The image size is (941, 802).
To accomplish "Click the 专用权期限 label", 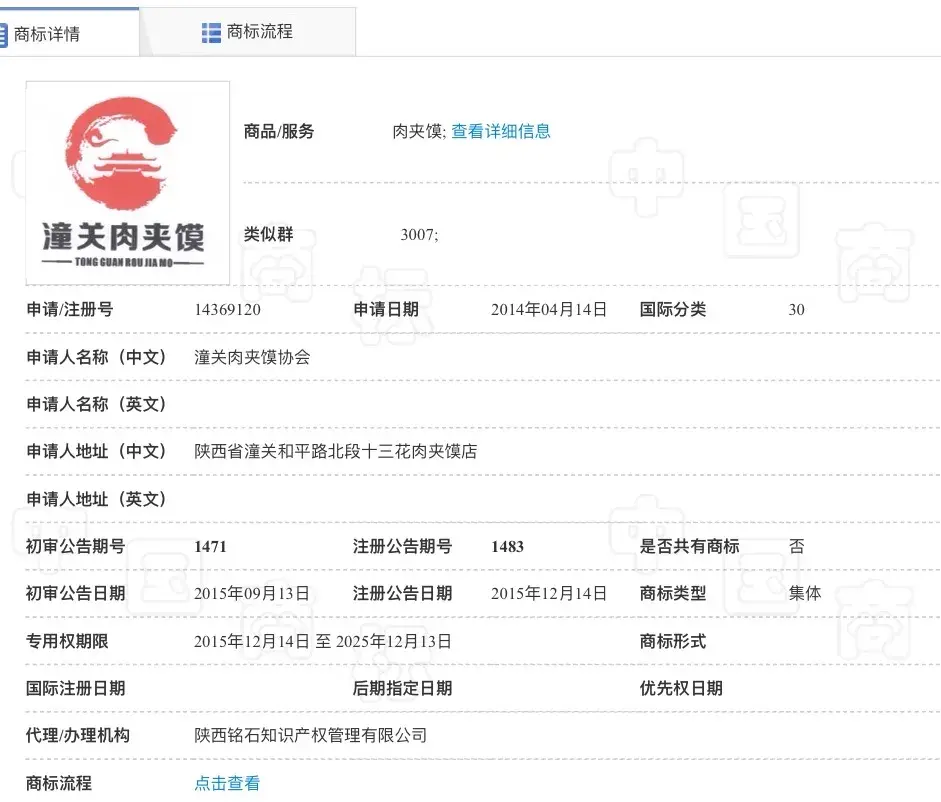I will click(67, 641).
